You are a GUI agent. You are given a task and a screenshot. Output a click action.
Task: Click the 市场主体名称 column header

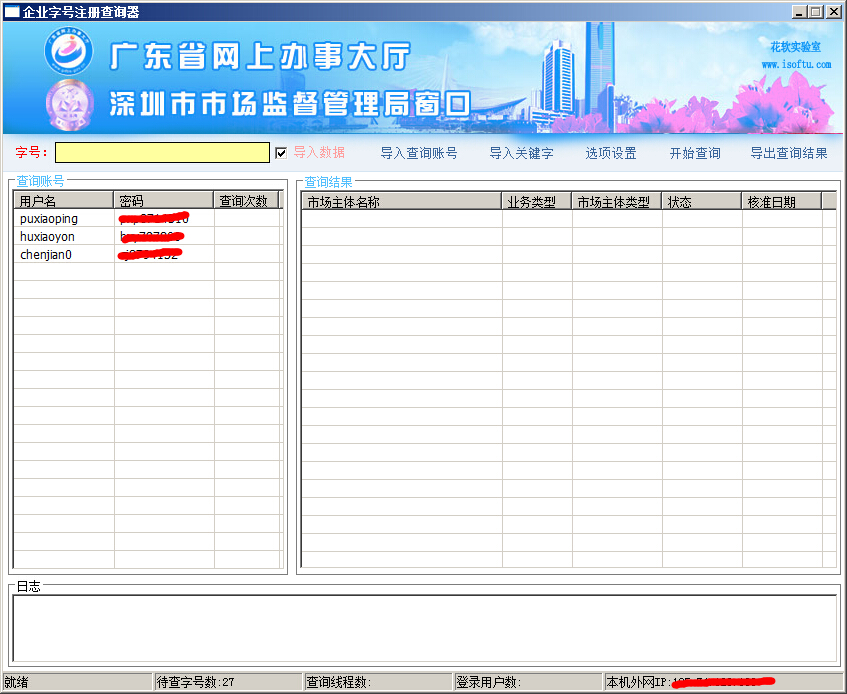pos(401,202)
